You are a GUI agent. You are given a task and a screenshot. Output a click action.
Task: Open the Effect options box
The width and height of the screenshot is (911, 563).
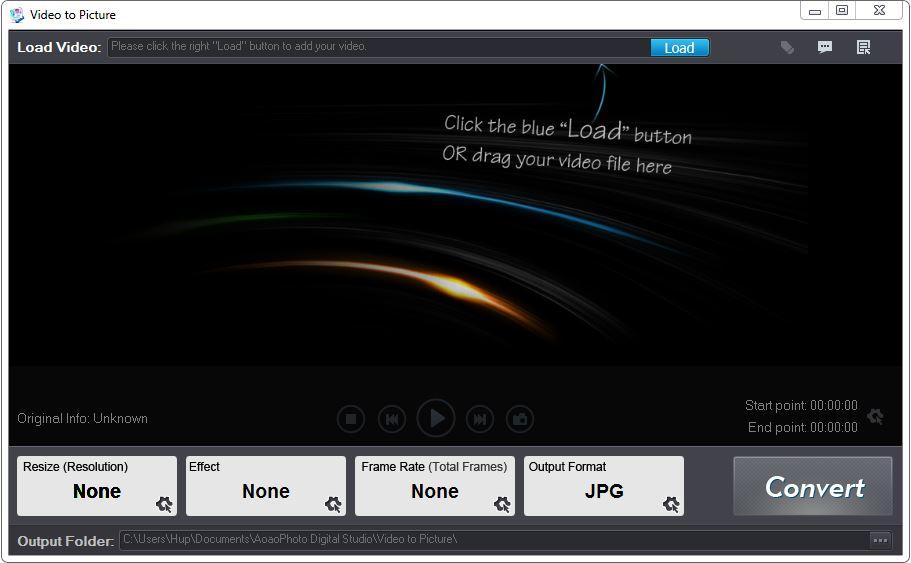(x=266, y=486)
